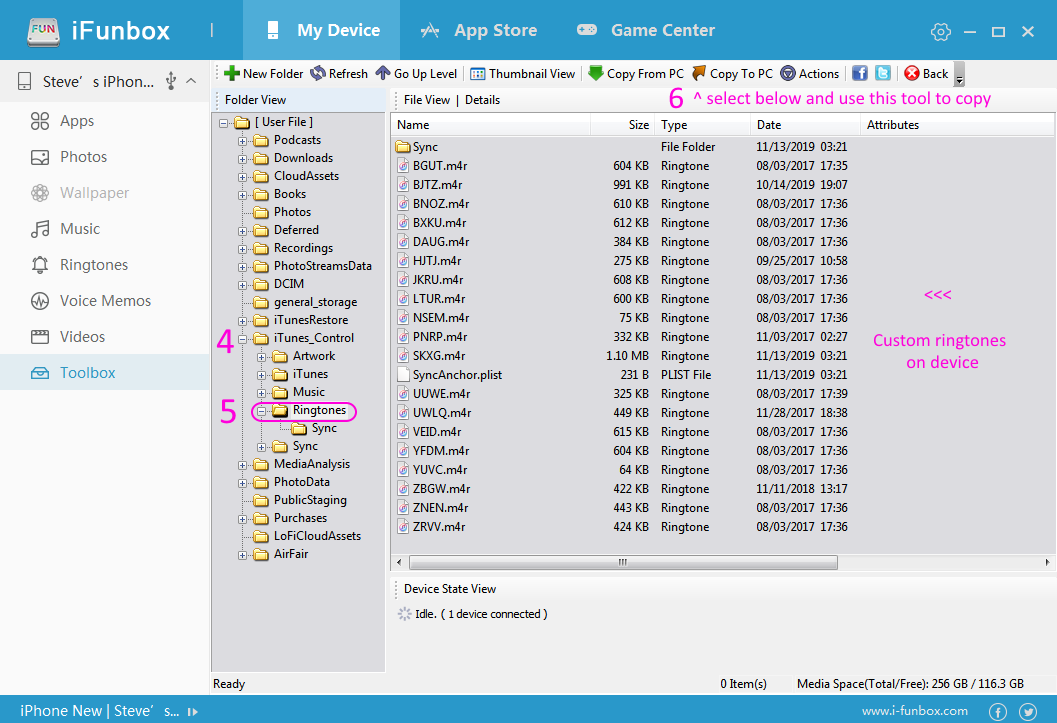This screenshot has height=723, width=1057.
Task: Expand the Artwork folder
Action: pos(261,357)
